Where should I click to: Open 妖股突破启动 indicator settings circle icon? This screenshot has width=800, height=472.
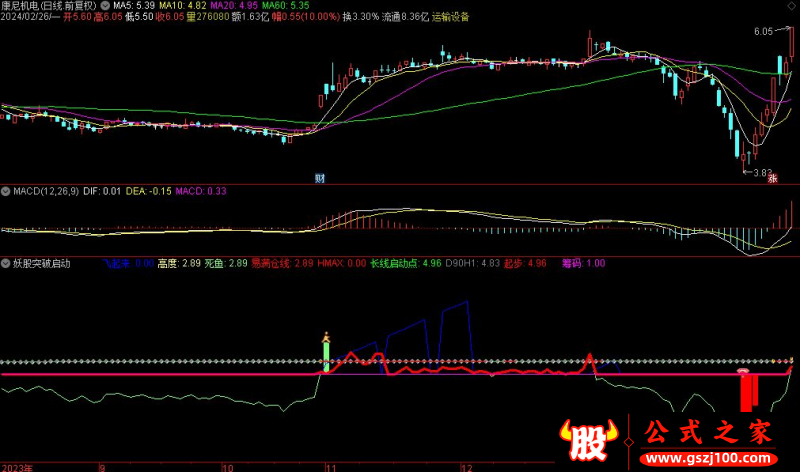tap(5, 264)
